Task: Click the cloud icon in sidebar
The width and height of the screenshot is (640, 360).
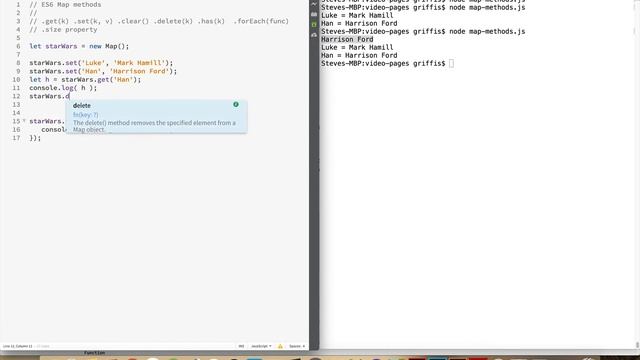Action: 314,35
